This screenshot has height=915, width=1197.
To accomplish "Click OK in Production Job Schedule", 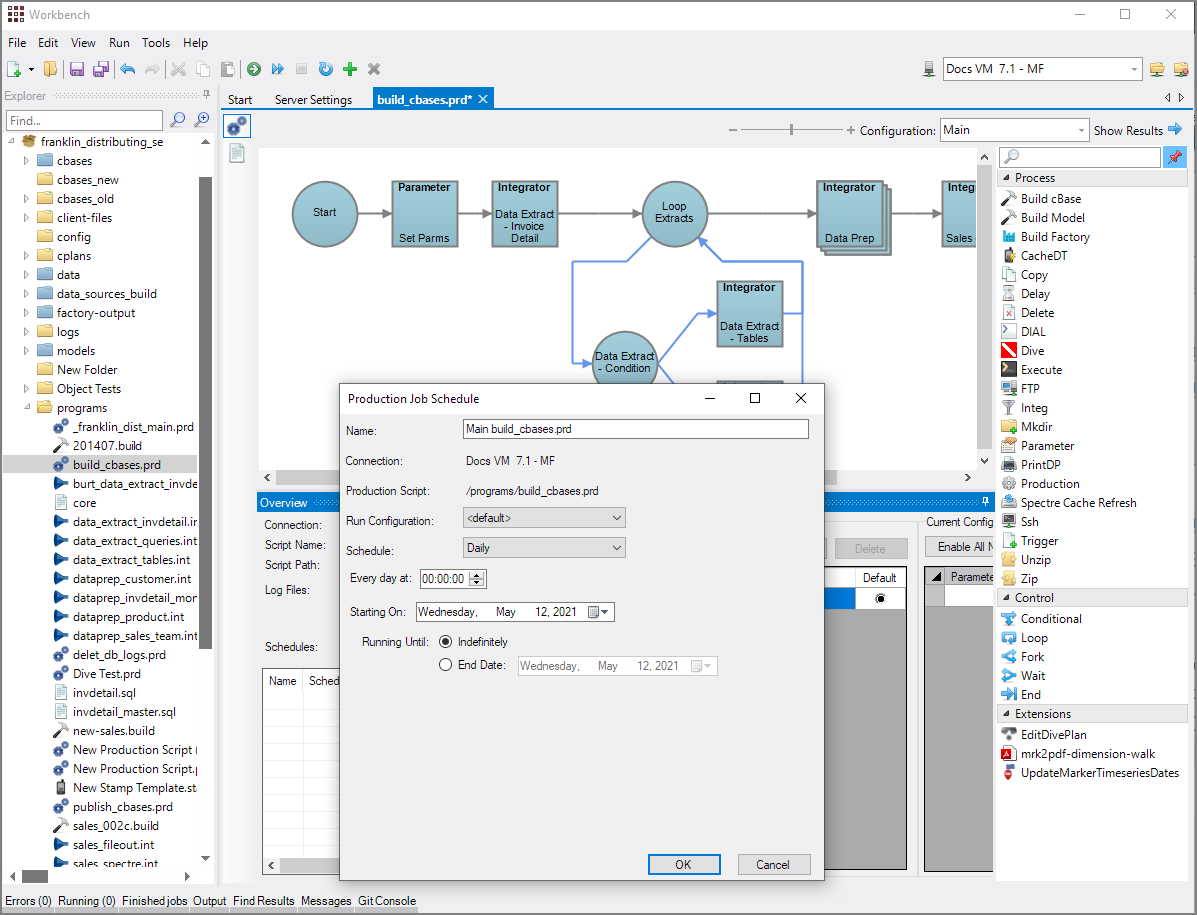I will coord(683,865).
